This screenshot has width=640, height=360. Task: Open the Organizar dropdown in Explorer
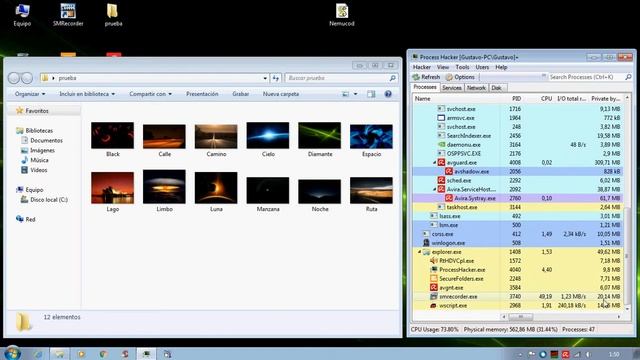point(30,94)
